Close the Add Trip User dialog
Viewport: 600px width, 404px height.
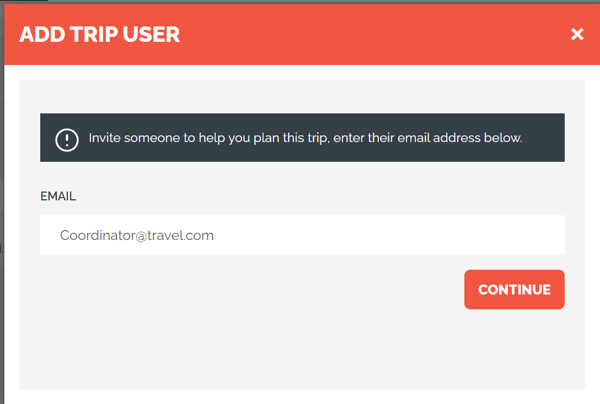coord(576,35)
